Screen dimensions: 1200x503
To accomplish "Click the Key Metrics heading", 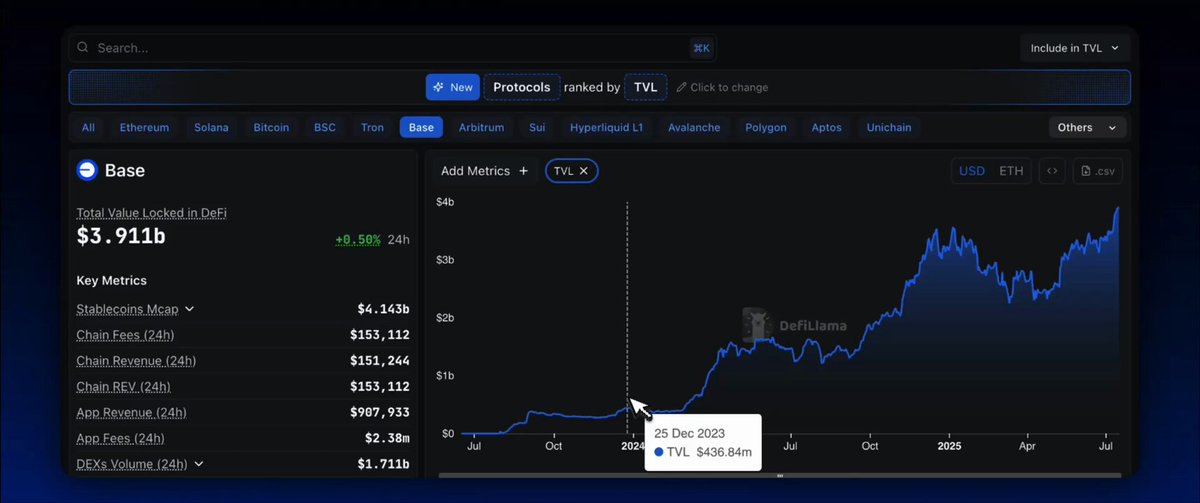I will [x=111, y=281].
